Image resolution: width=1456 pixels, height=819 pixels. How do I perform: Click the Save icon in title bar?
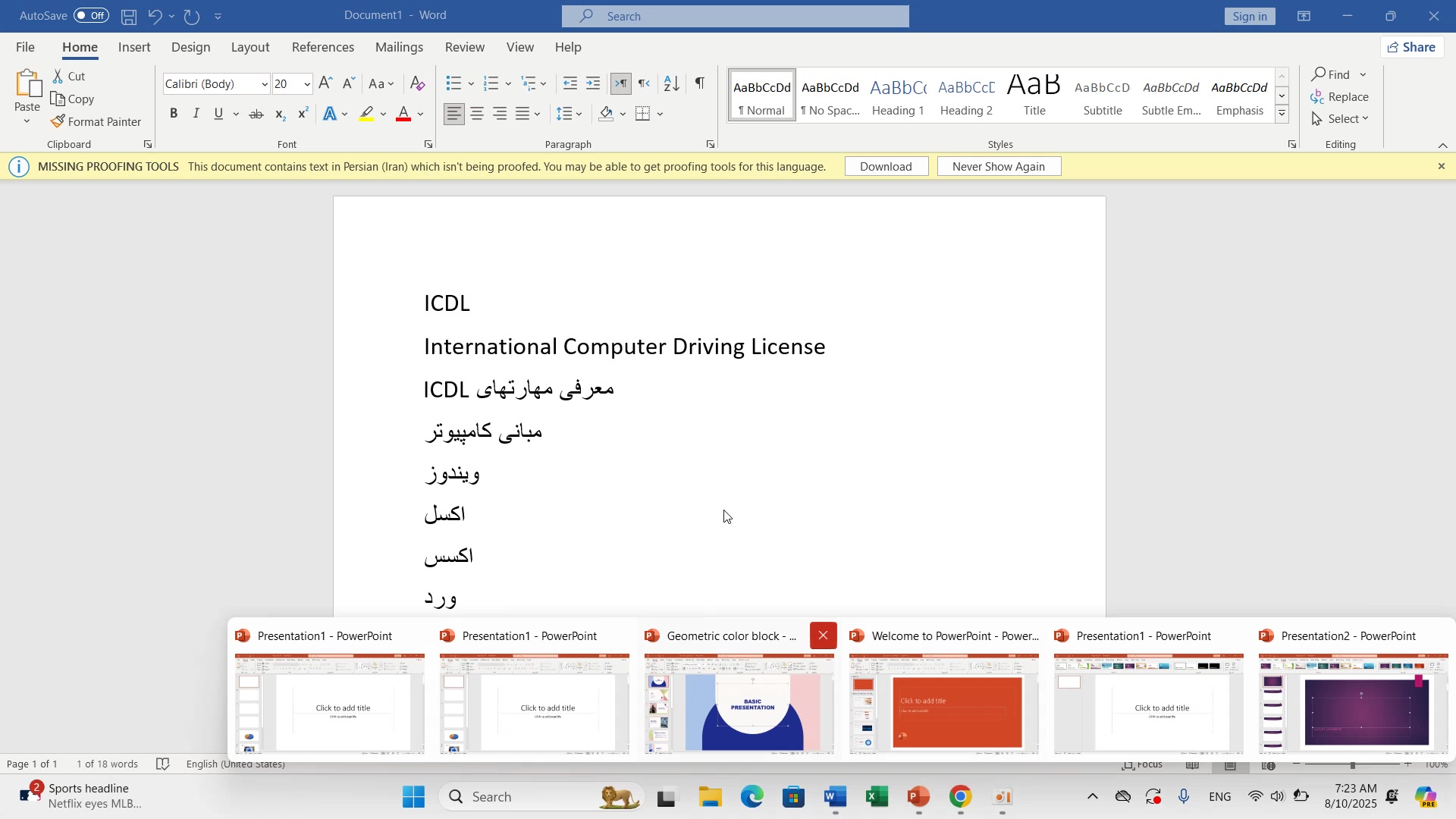coord(129,16)
